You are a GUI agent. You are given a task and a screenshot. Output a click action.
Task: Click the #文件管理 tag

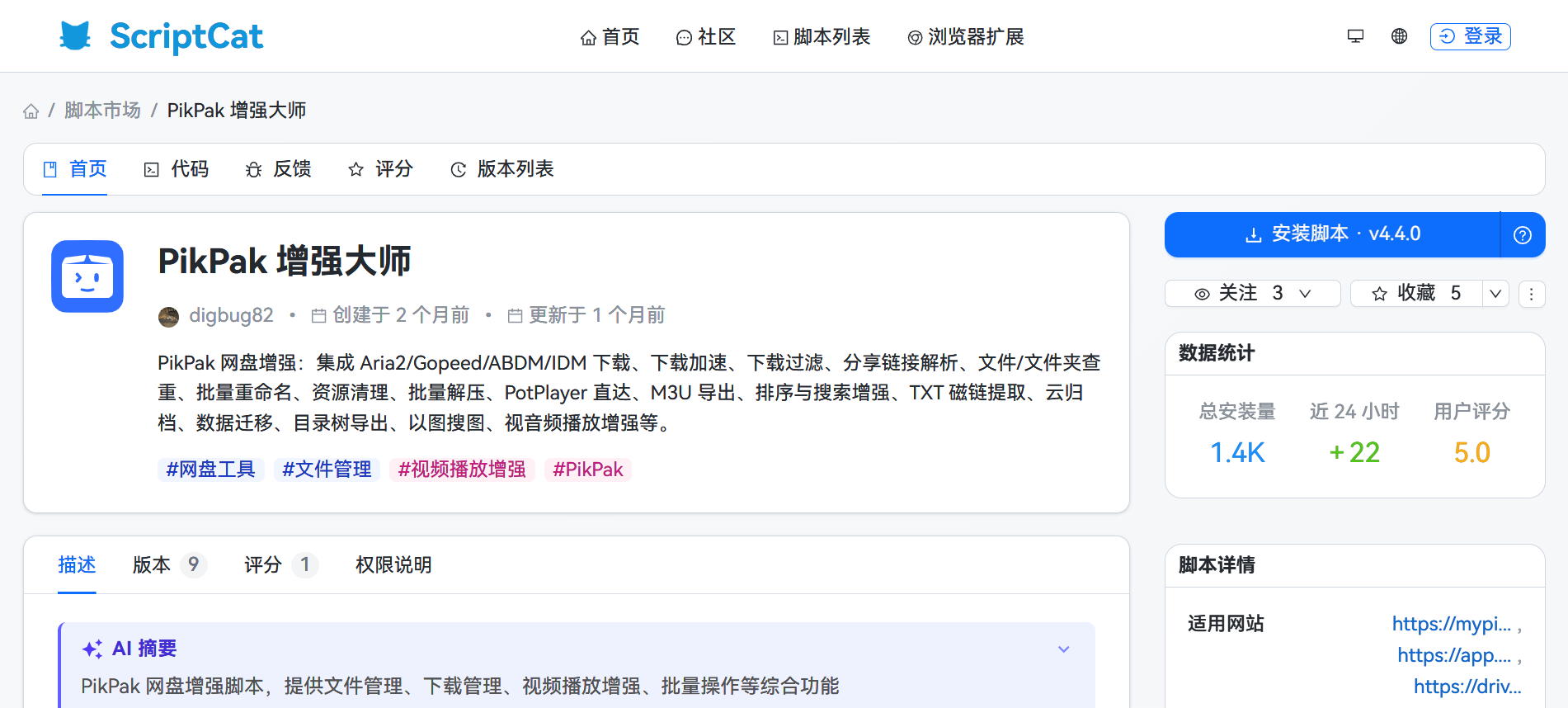(x=327, y=470)
